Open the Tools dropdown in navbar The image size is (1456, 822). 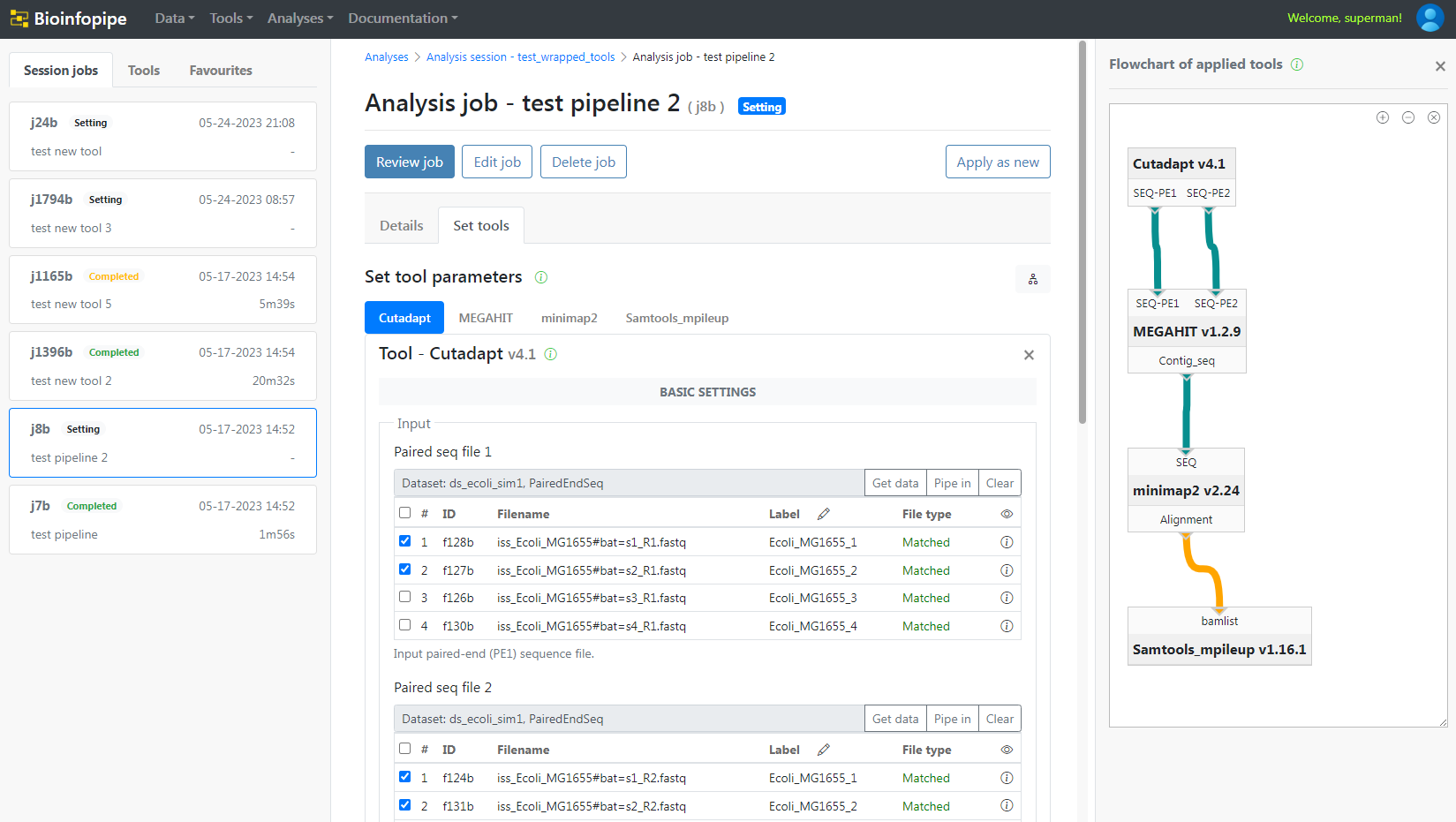(231, 19)
